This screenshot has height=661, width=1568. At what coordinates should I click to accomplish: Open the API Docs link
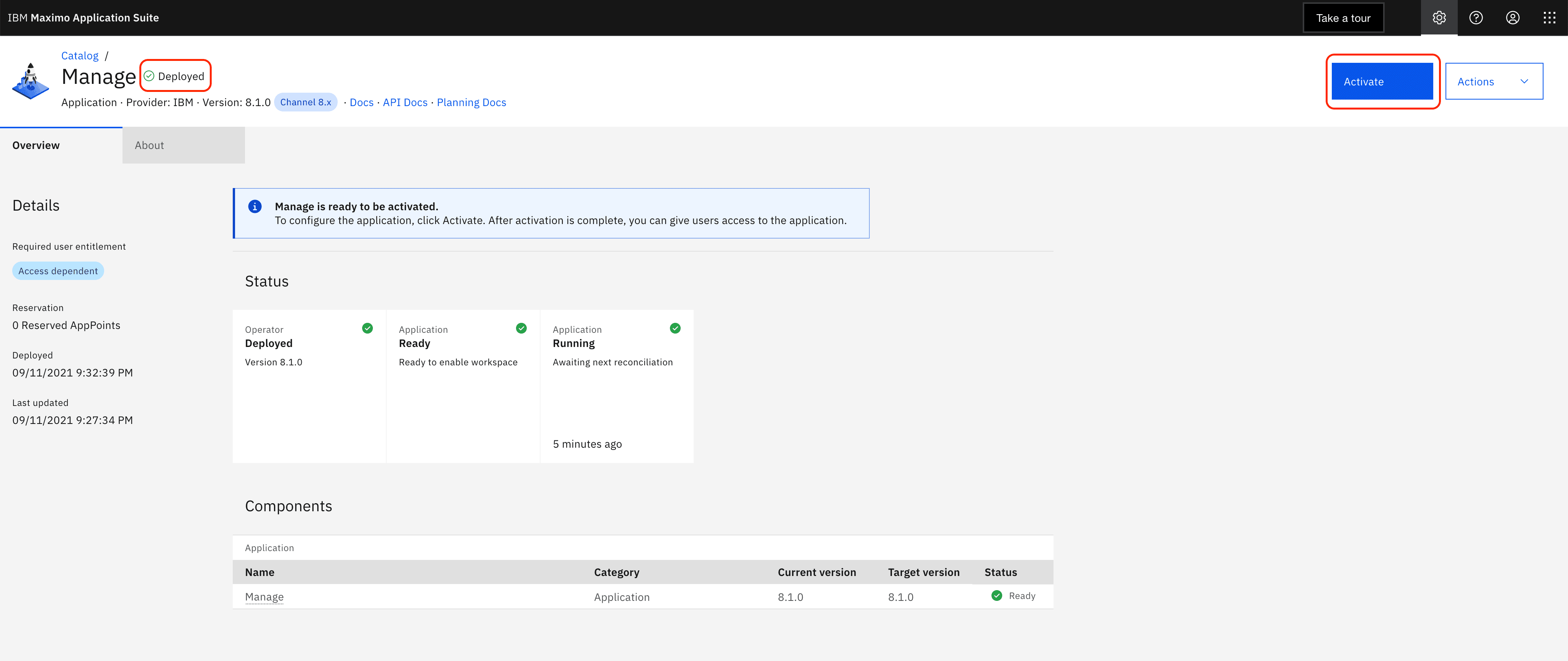405,102
